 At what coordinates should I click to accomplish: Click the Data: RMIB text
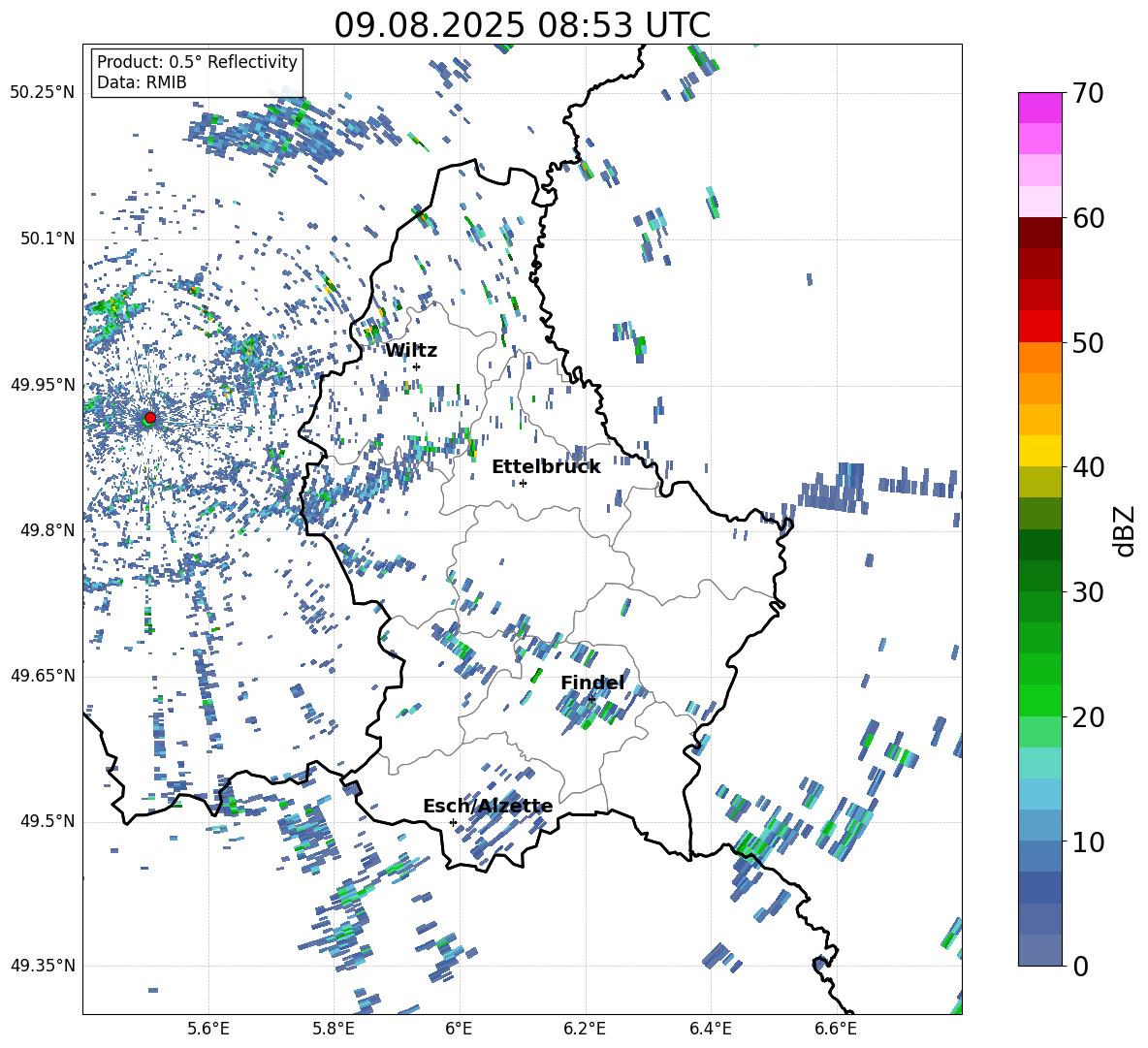[142, 82]
